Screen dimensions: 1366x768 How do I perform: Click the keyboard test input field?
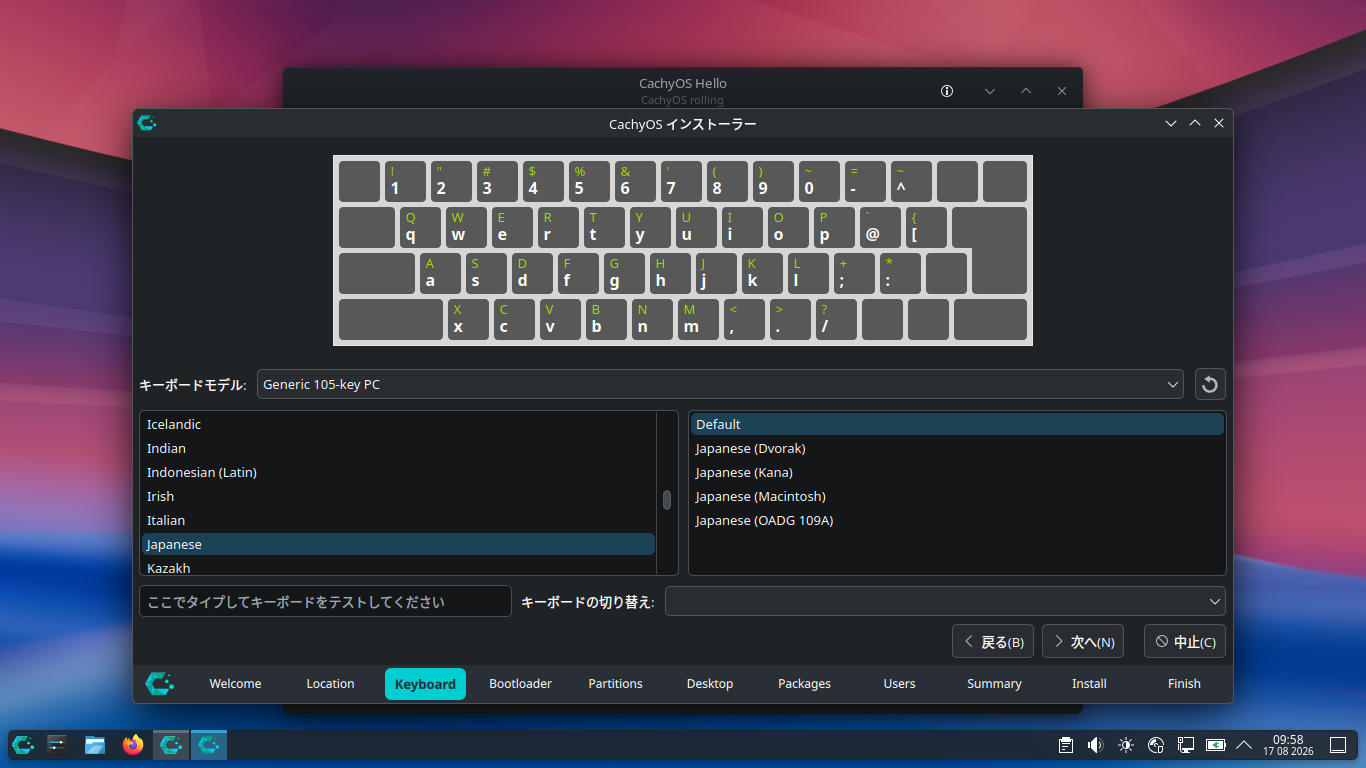click(325, 601)
